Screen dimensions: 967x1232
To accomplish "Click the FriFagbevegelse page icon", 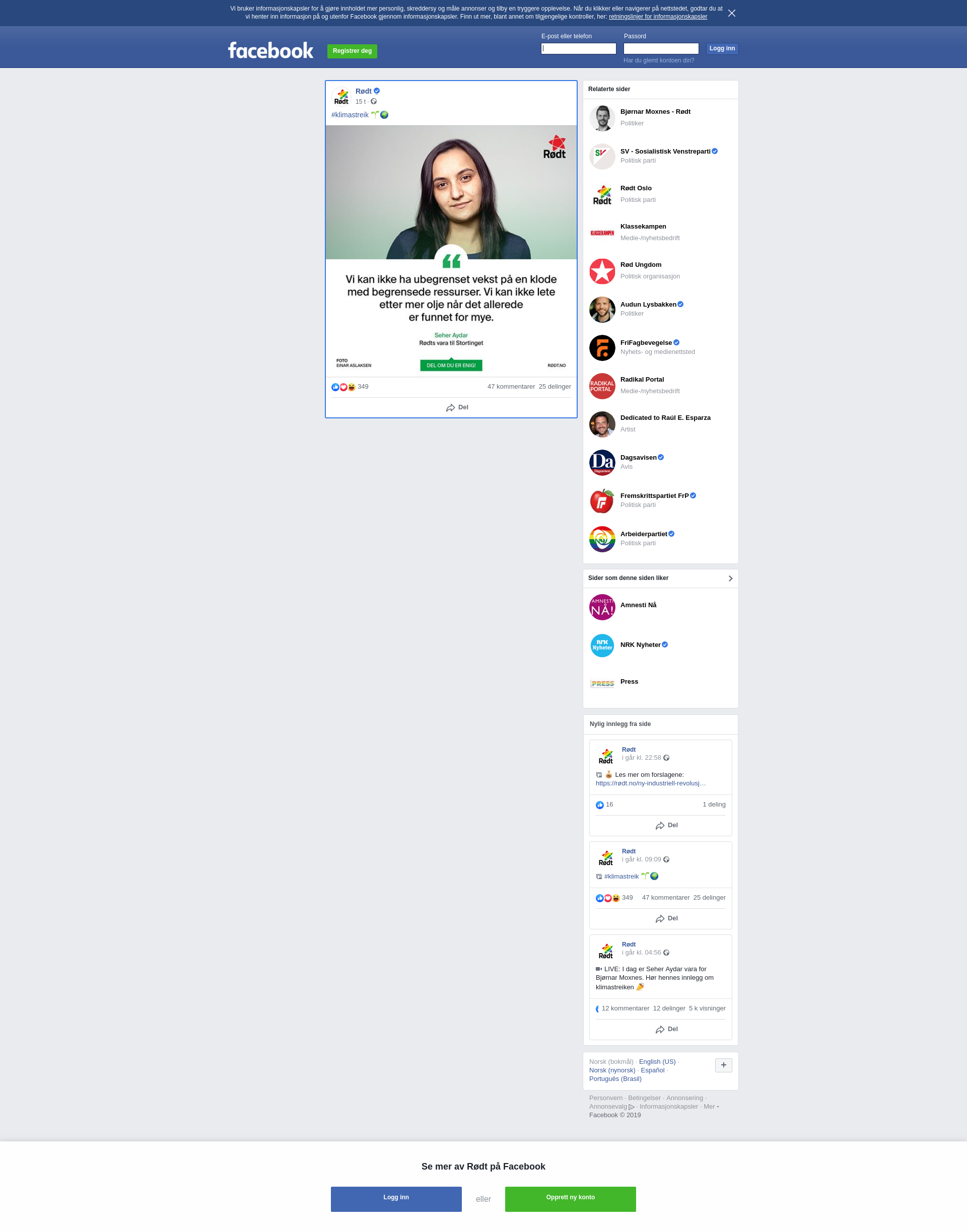I will tap(602, 347).
